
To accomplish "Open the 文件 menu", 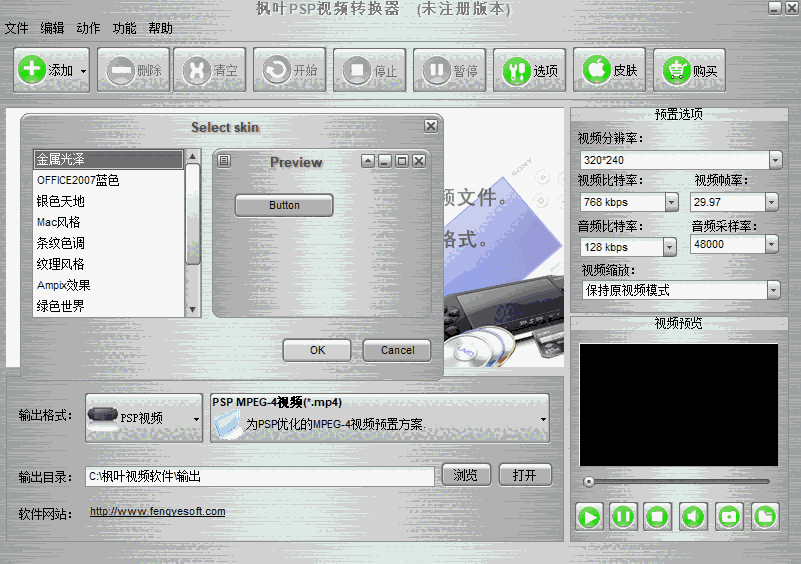I will point(16,28).
